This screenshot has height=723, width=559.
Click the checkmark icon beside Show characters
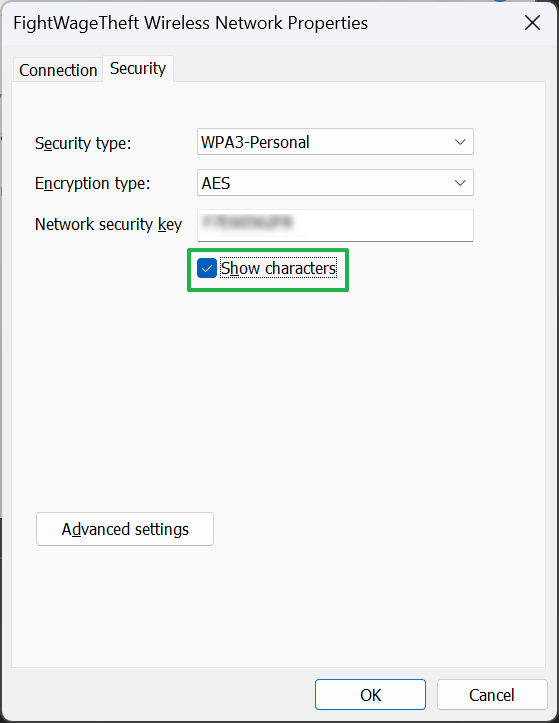pyautogui.click(x=207, y=268)
